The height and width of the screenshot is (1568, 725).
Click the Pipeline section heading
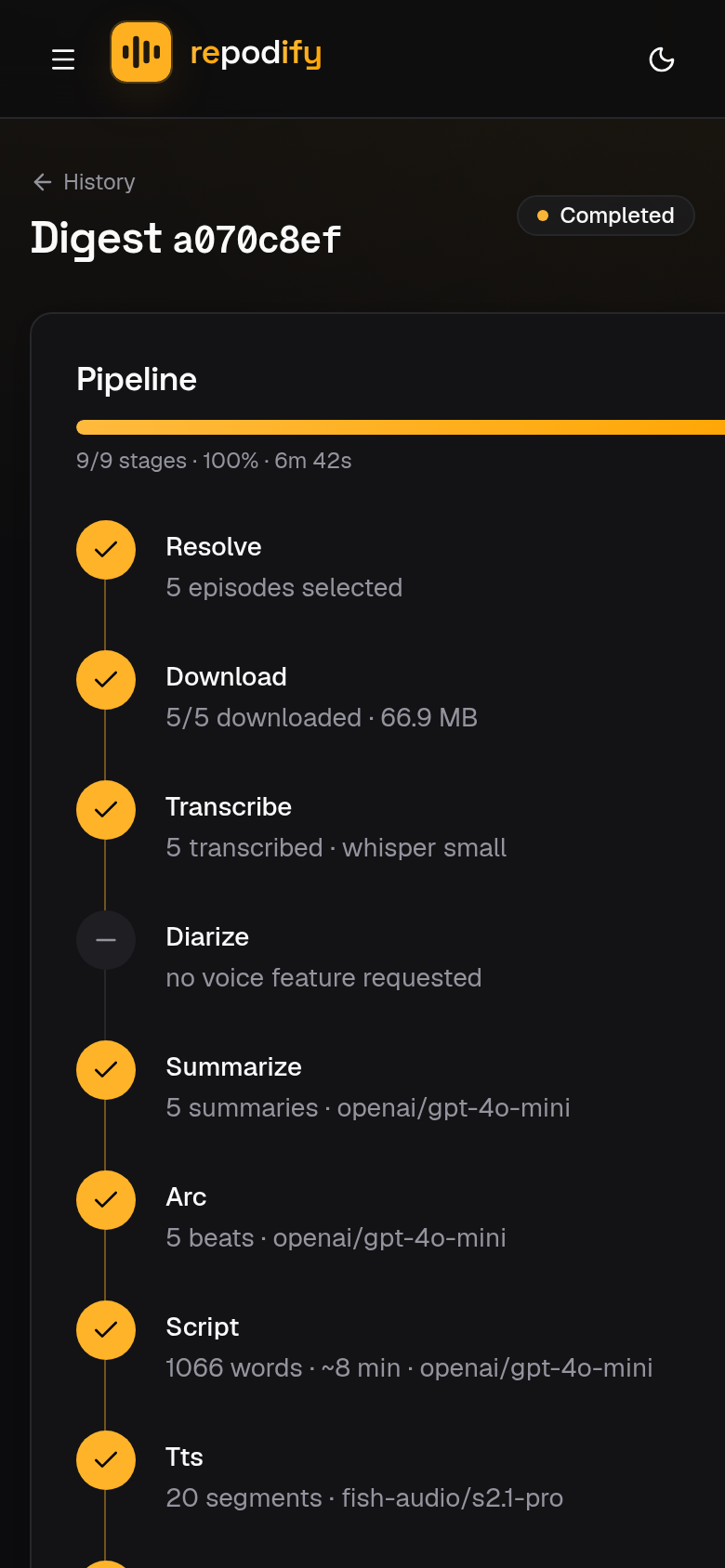(x=137, y=380)
